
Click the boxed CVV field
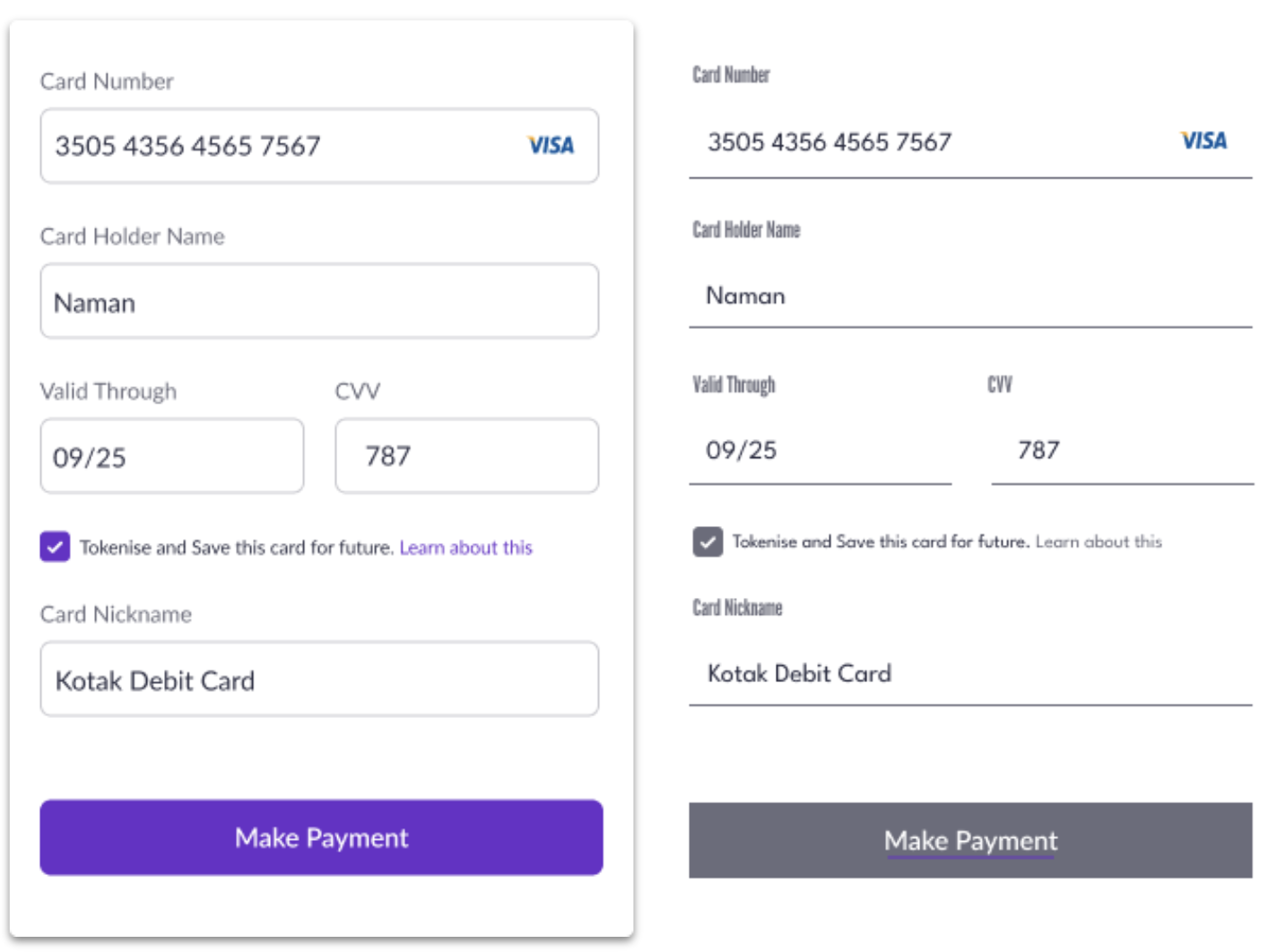[x=466, y=456]
